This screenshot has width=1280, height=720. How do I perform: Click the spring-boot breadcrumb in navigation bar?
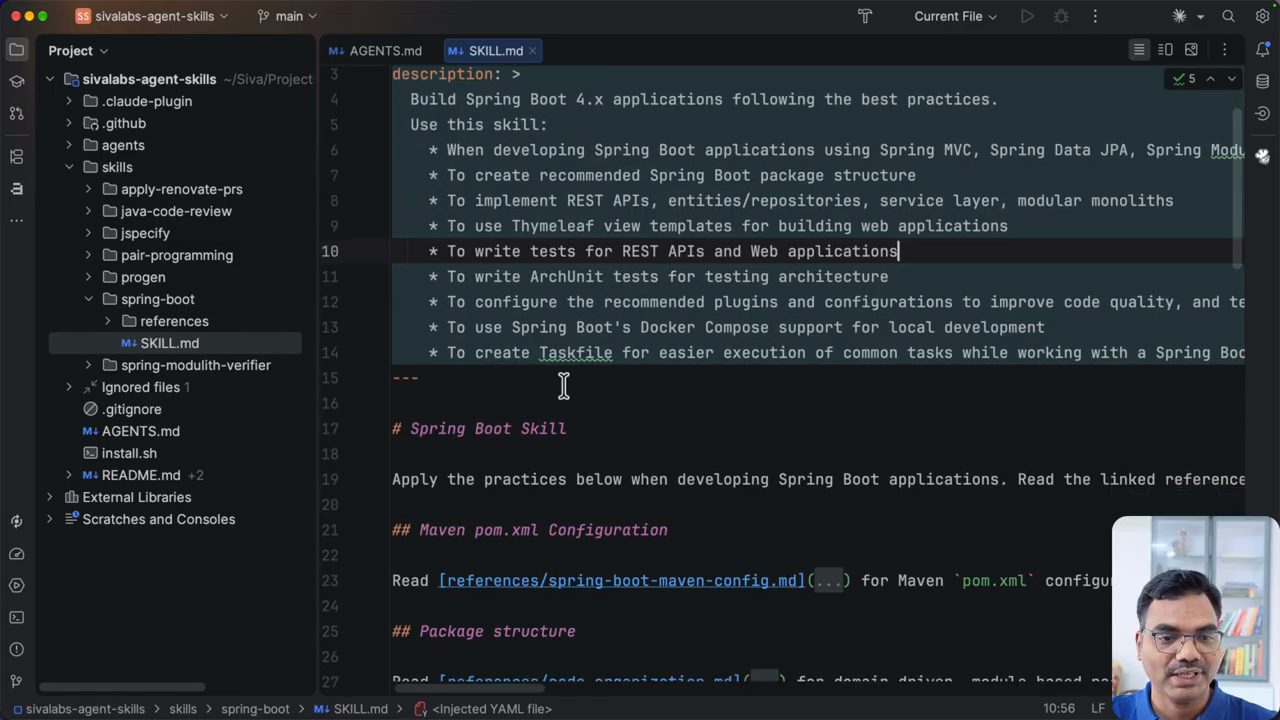click(x=255, y=709)
